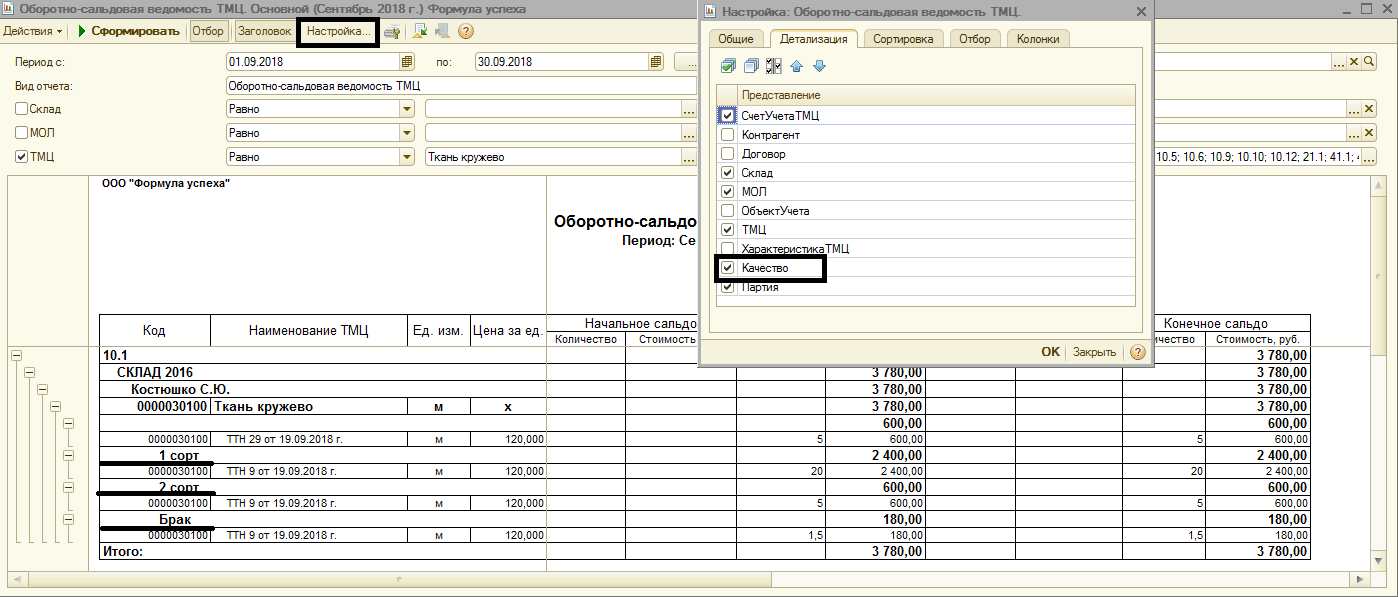The height and width of the screenshot is (597, 1398).
Task: Toggle the Склад filter checkbox
Action: 21,109
